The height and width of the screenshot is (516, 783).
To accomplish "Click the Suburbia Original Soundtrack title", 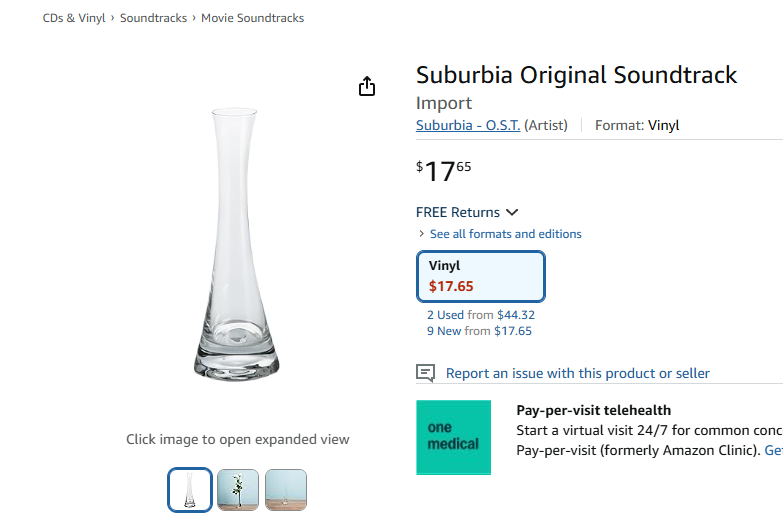I will point(576,75).
